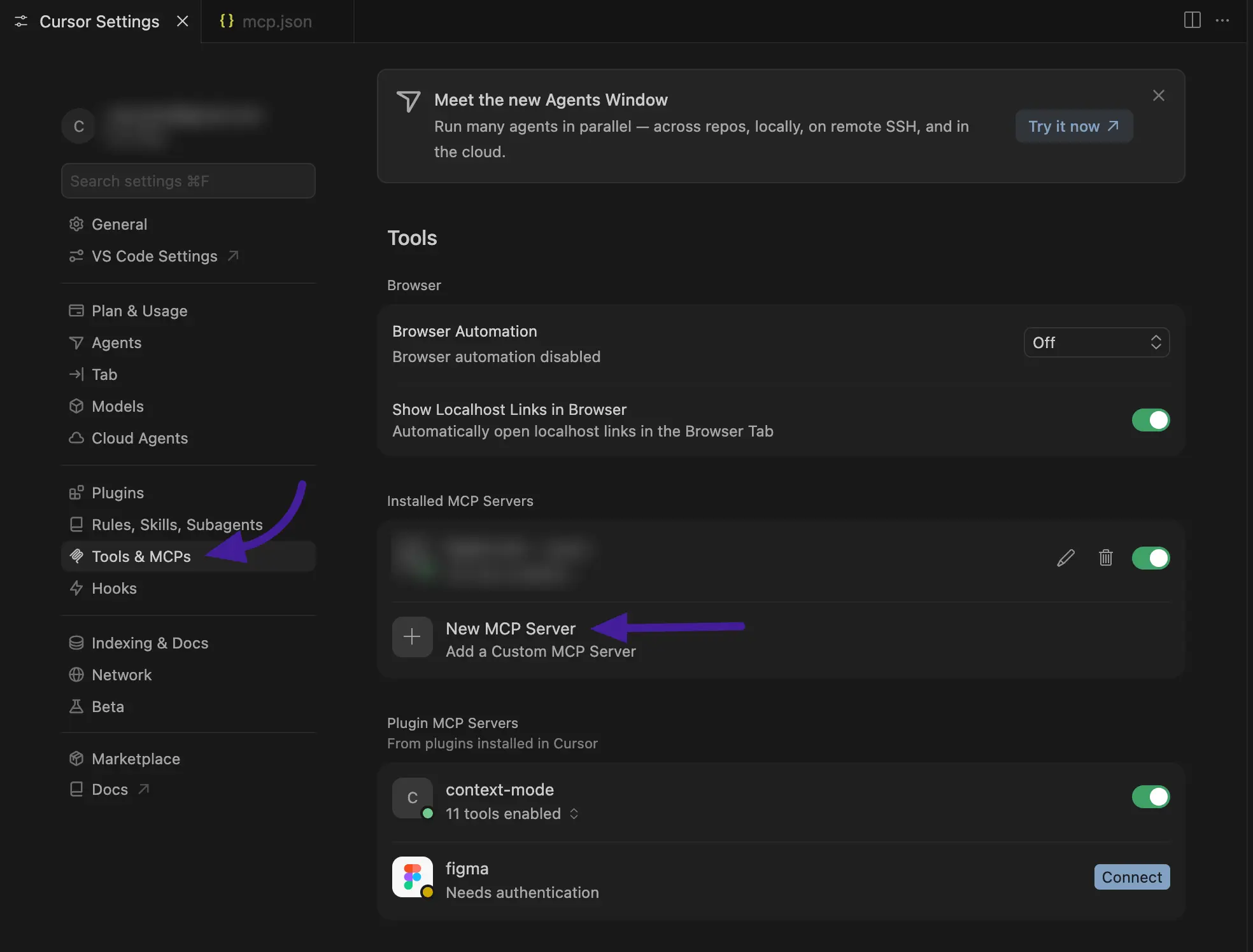The image size is (1253, 952).
Task: Click the Try it now button
Action: [x=1073, y=126]
